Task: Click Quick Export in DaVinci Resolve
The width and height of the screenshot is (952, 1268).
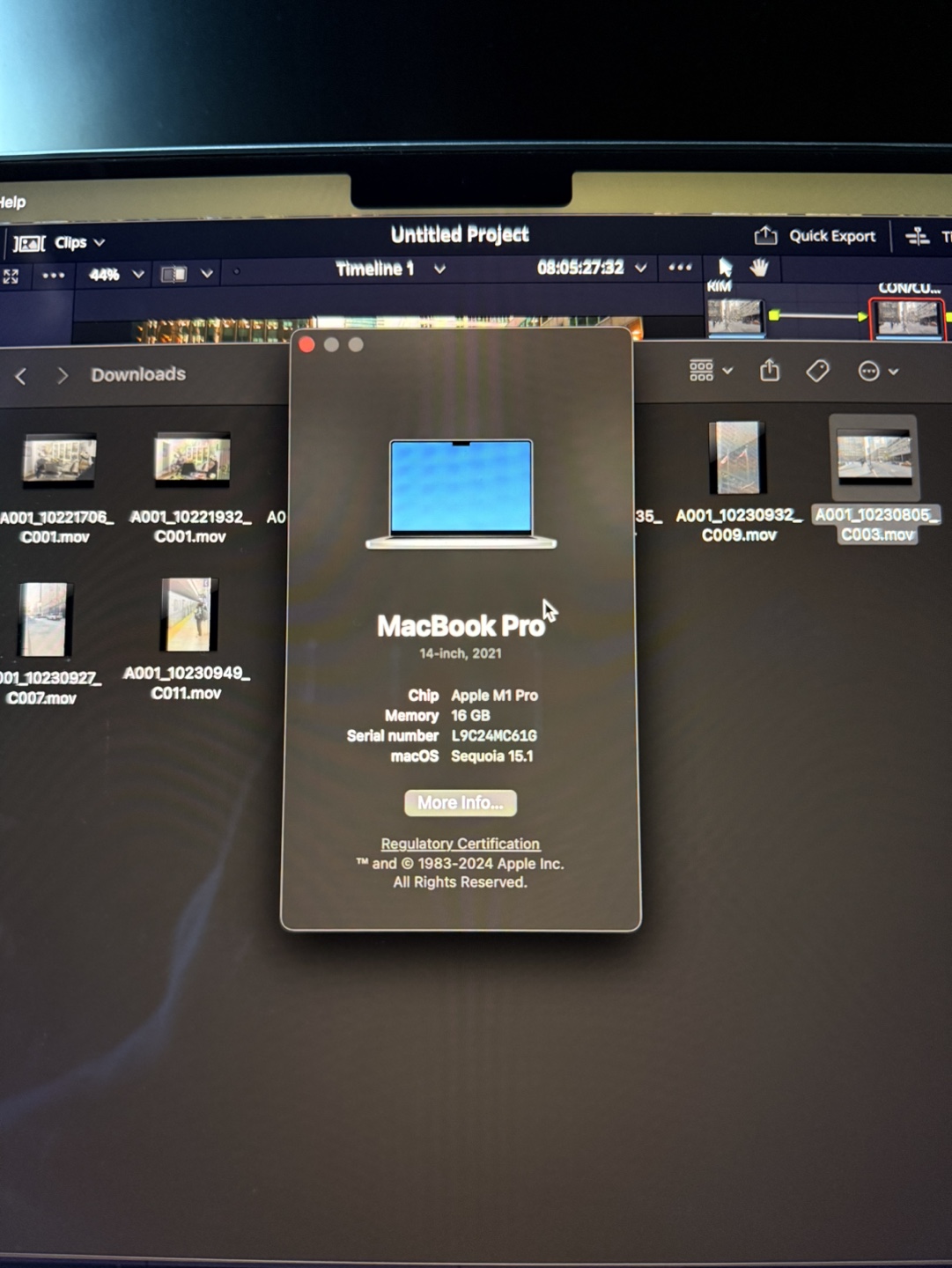Action: (x=815, y=236)
